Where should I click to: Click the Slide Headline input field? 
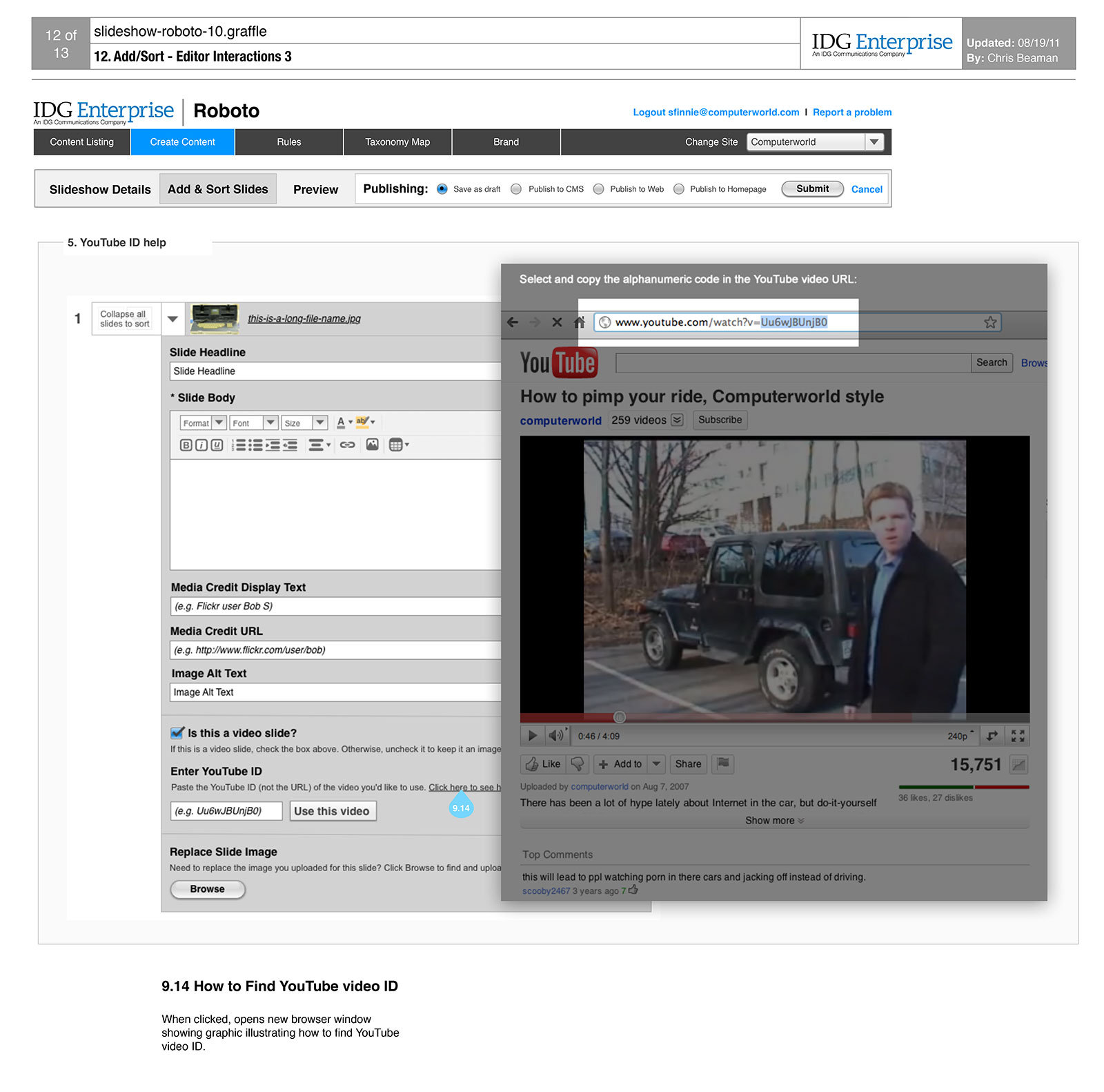click(335, 371)
